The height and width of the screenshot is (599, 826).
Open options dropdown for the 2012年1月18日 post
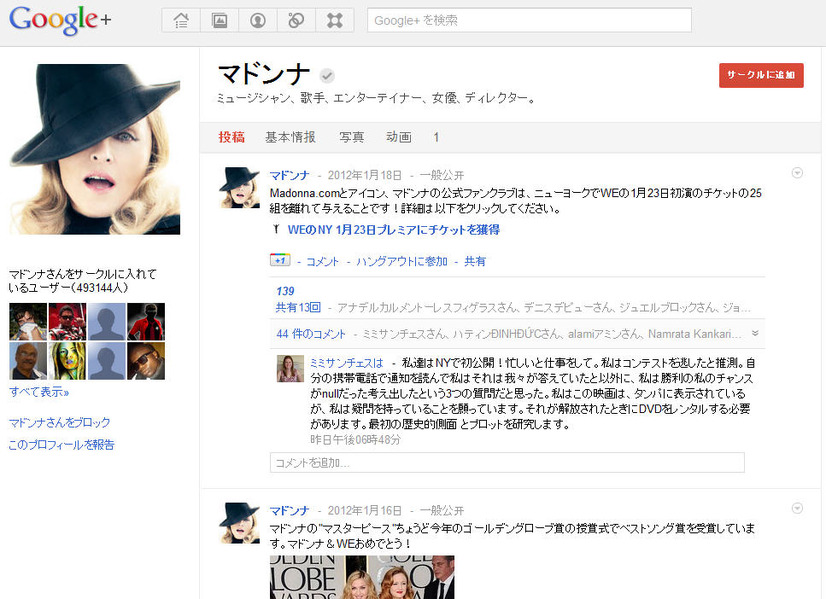pos(797,173)
